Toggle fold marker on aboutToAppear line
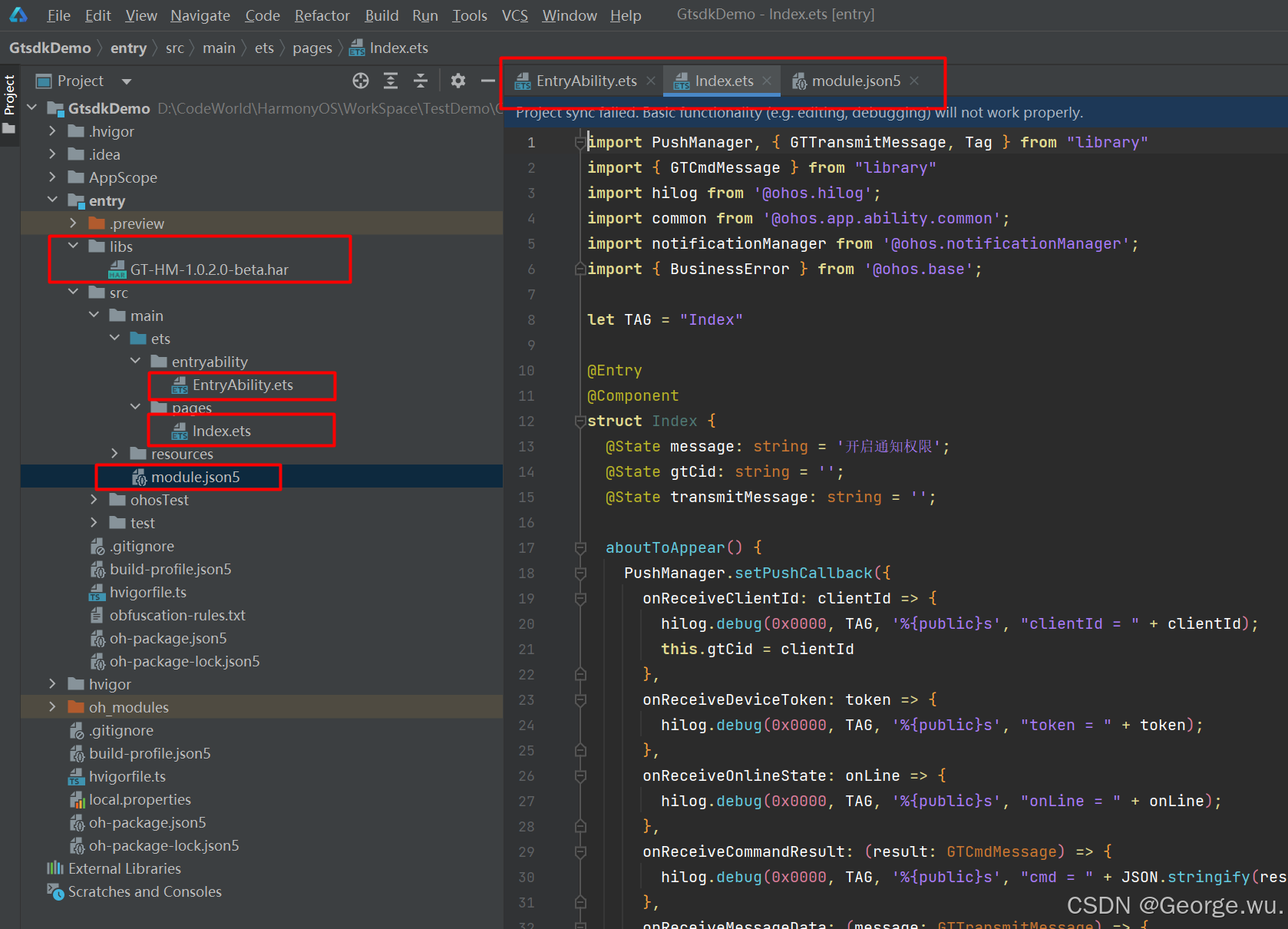This screenshot has width=1288, height=929. [581, 547]
